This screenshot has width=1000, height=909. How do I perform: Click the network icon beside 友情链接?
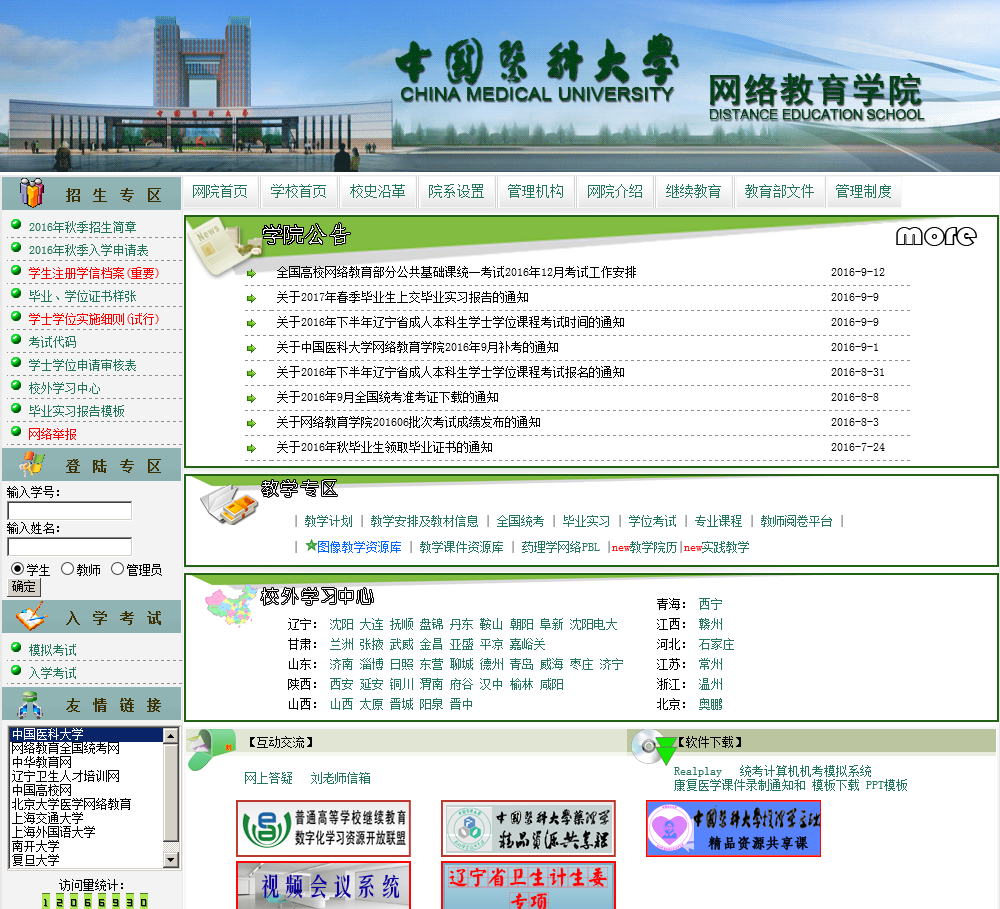pos(30,705)
